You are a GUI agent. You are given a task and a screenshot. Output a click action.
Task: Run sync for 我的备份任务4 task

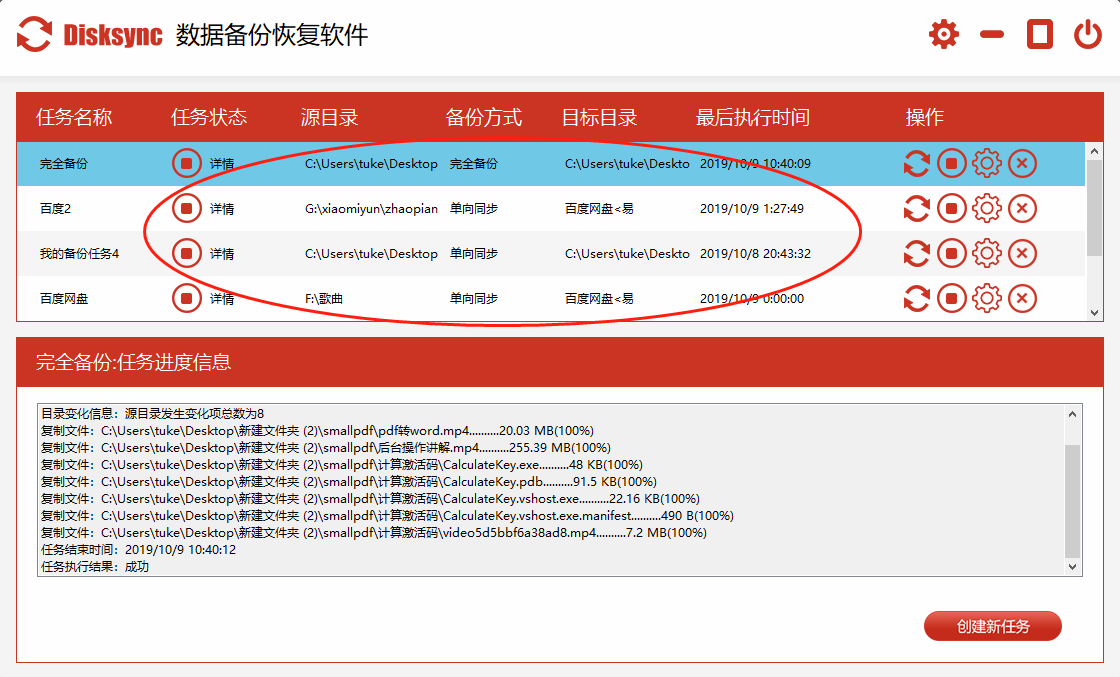pyautogui.click(x=916, y=254)
